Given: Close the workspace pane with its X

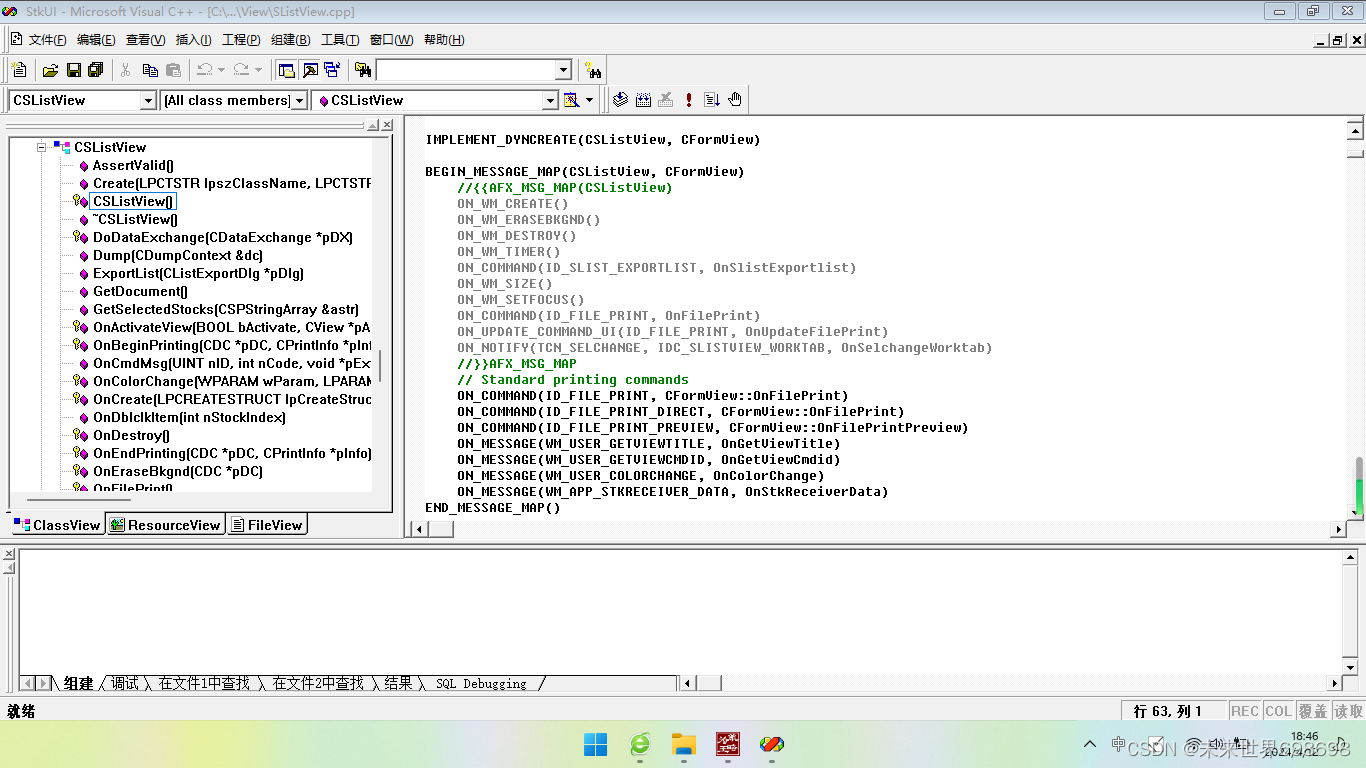Looking at the screenshot, I should pyautogui.click(x=387, y=125).
